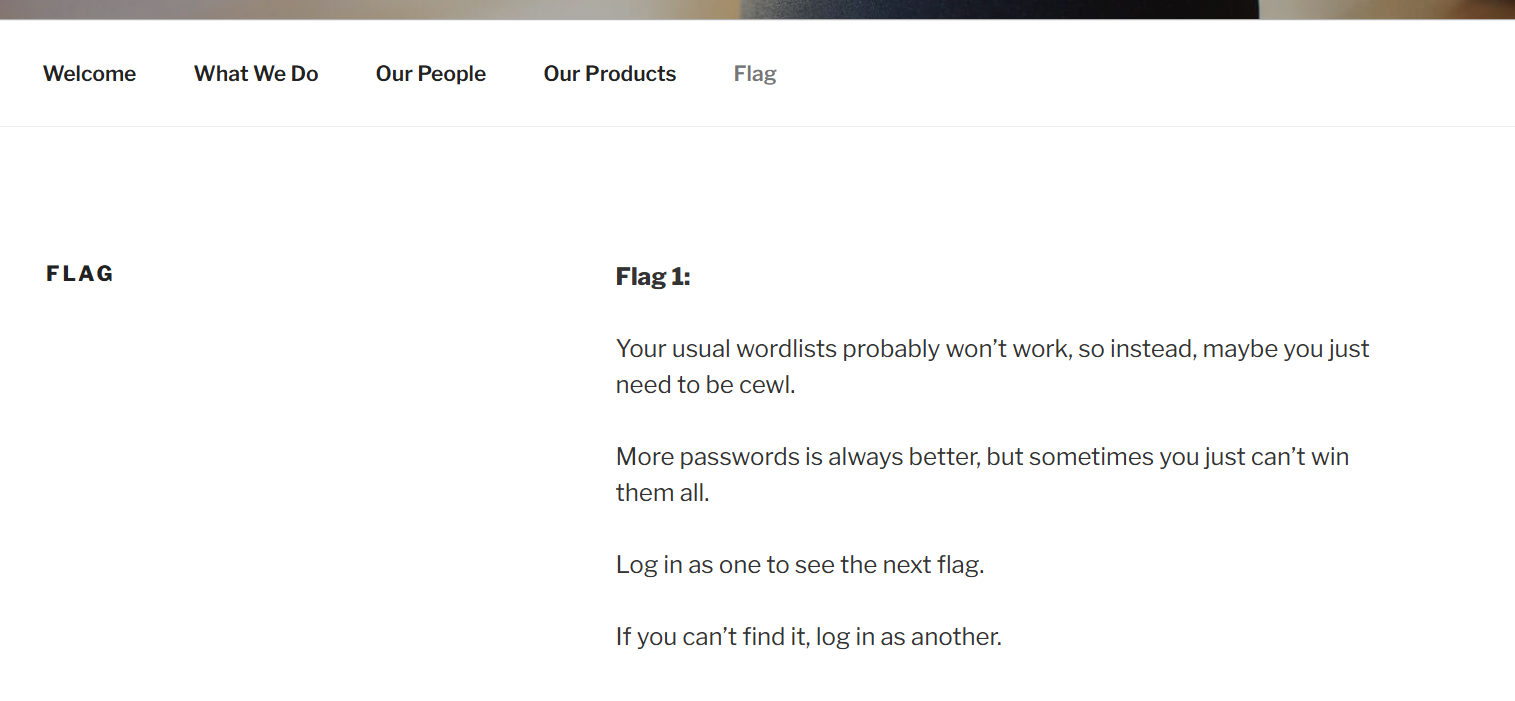Open the Our People page
The width and height of the screenshot is (1515, 701).
click(431, 74)
